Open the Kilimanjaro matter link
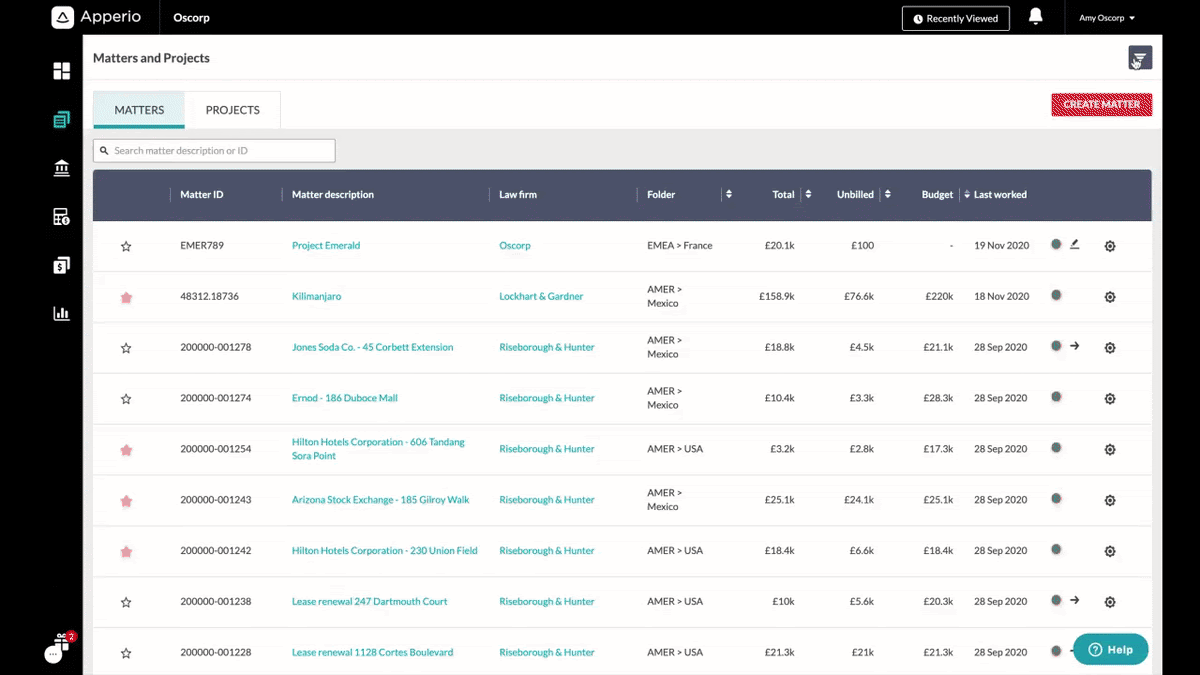This screenshot has height=675, width=1200. click(317, 296)
